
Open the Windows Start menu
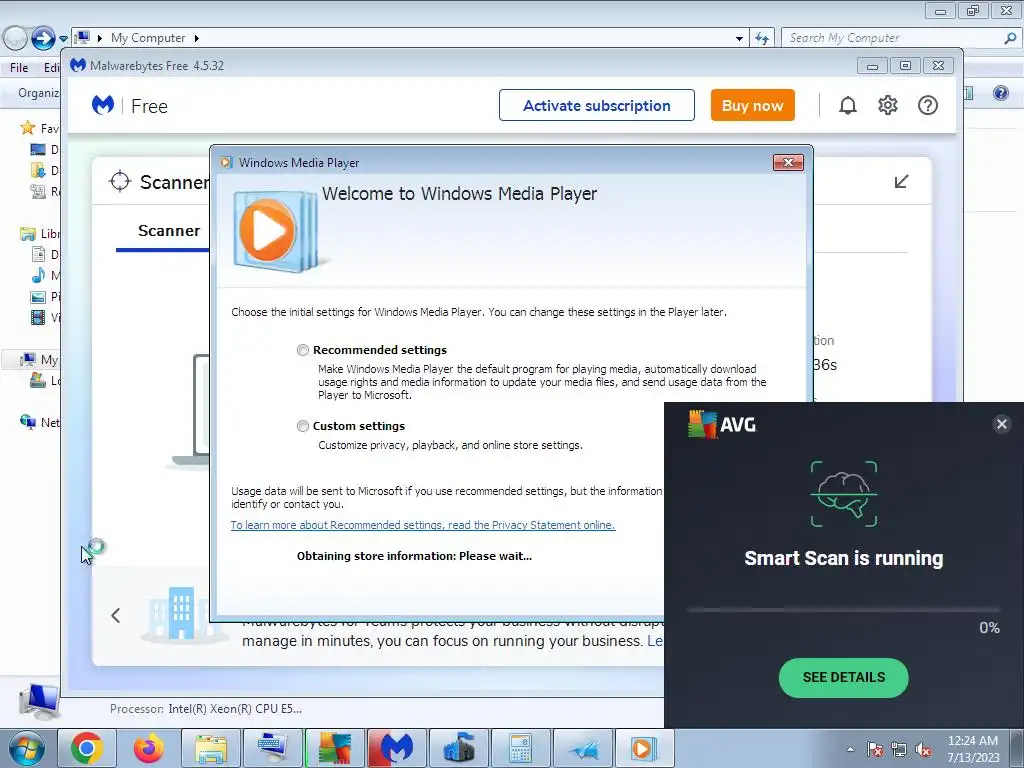pyautogui.click(x=27, y=748)
